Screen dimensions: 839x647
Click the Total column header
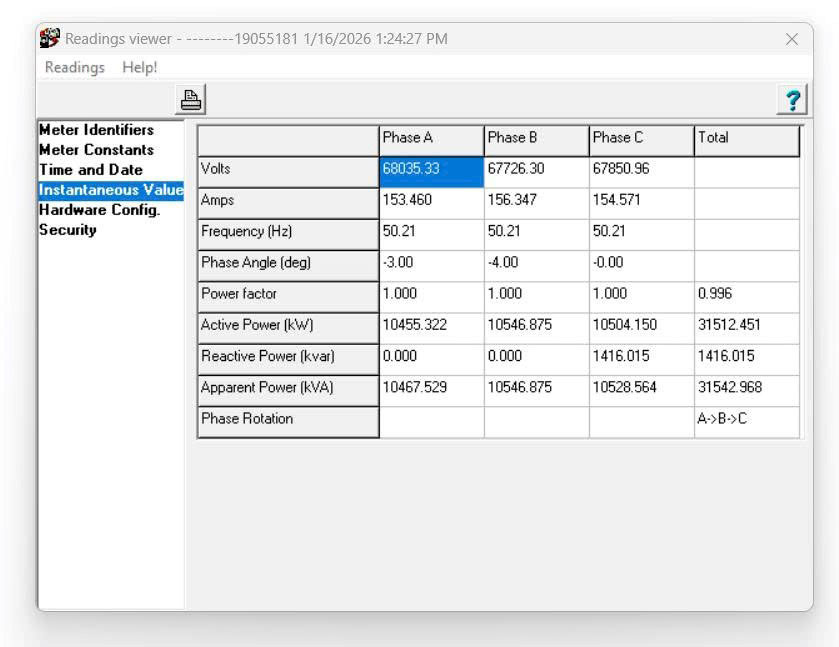click(x=746, y=139)
